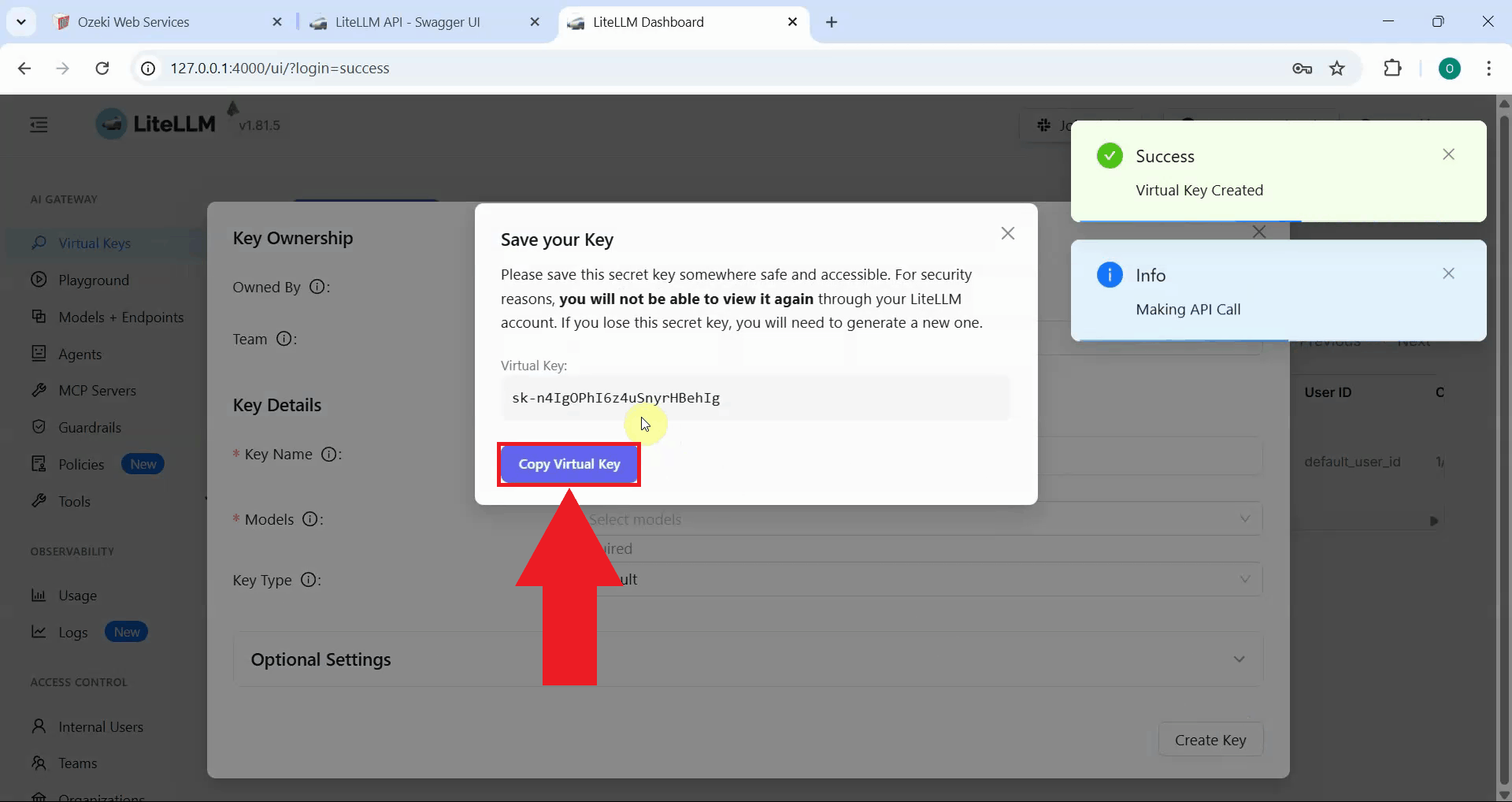Open the Key Type dropdown
This screenshot has width=1512, height=802.
click(x=1244, y=579)
